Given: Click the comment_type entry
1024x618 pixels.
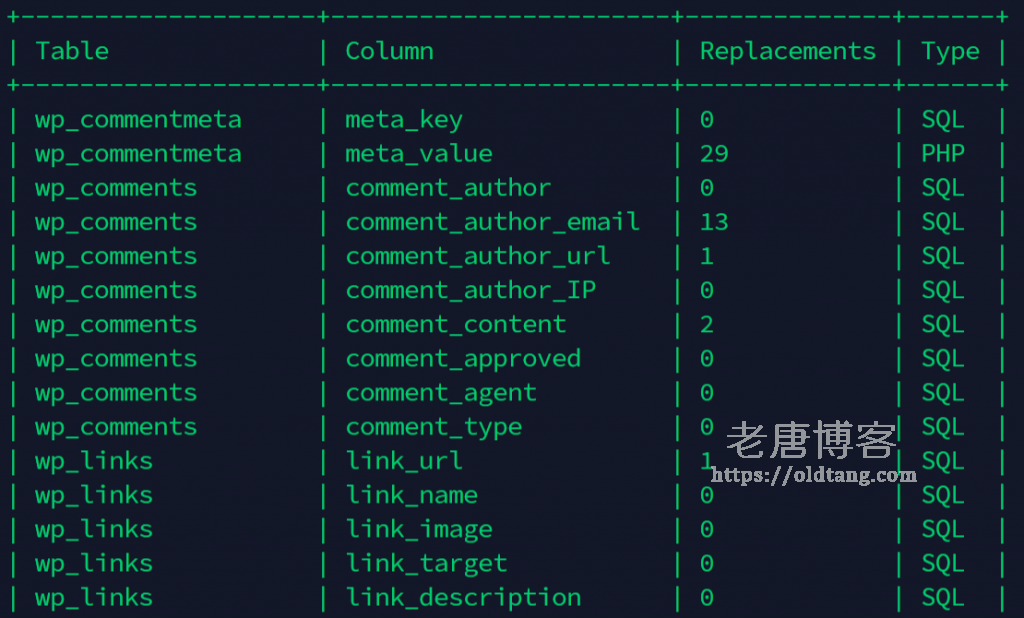Looking at the screenshot, I should [434, 428].
